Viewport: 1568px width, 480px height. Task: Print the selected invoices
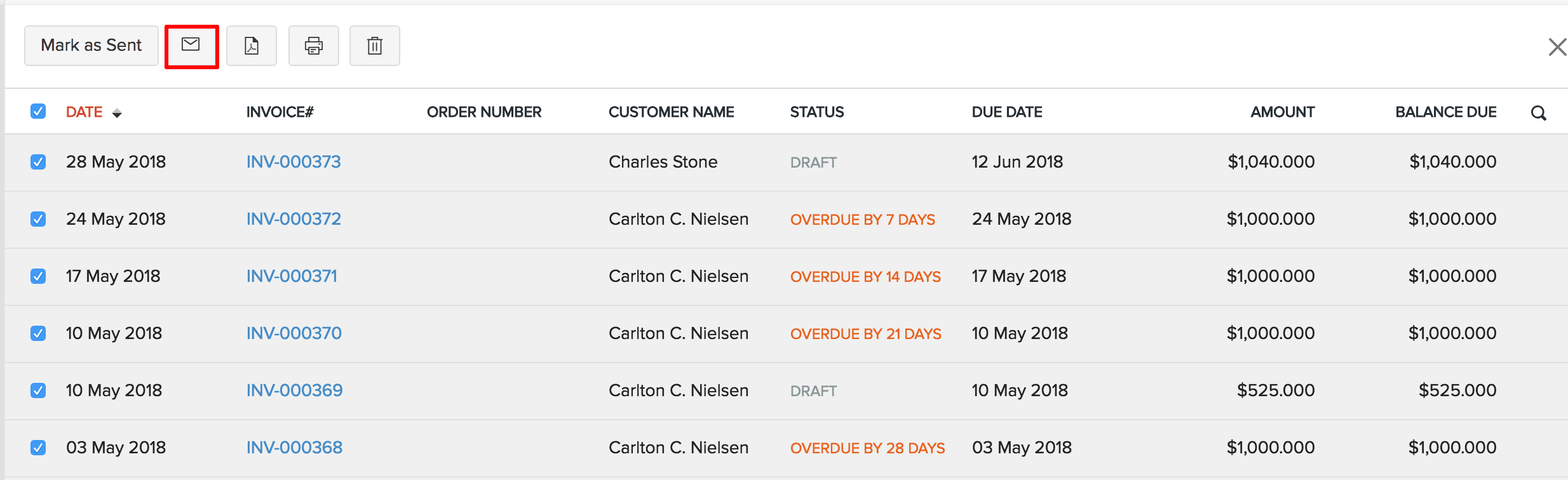(x=314, y=46)
